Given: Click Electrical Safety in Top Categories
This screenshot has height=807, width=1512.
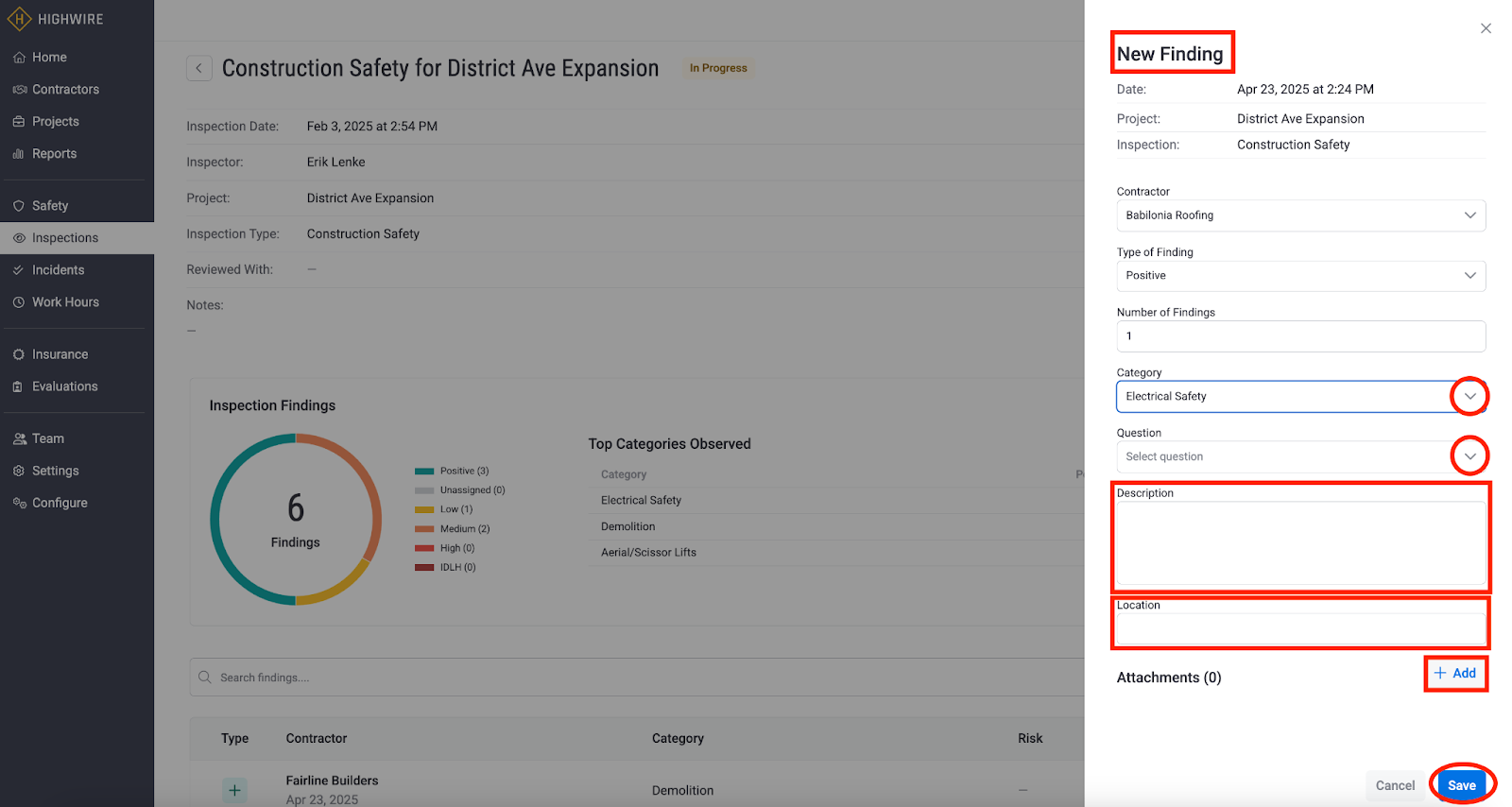Looking at the screenshot, I should pyautogui.click(x=641, y=500).
